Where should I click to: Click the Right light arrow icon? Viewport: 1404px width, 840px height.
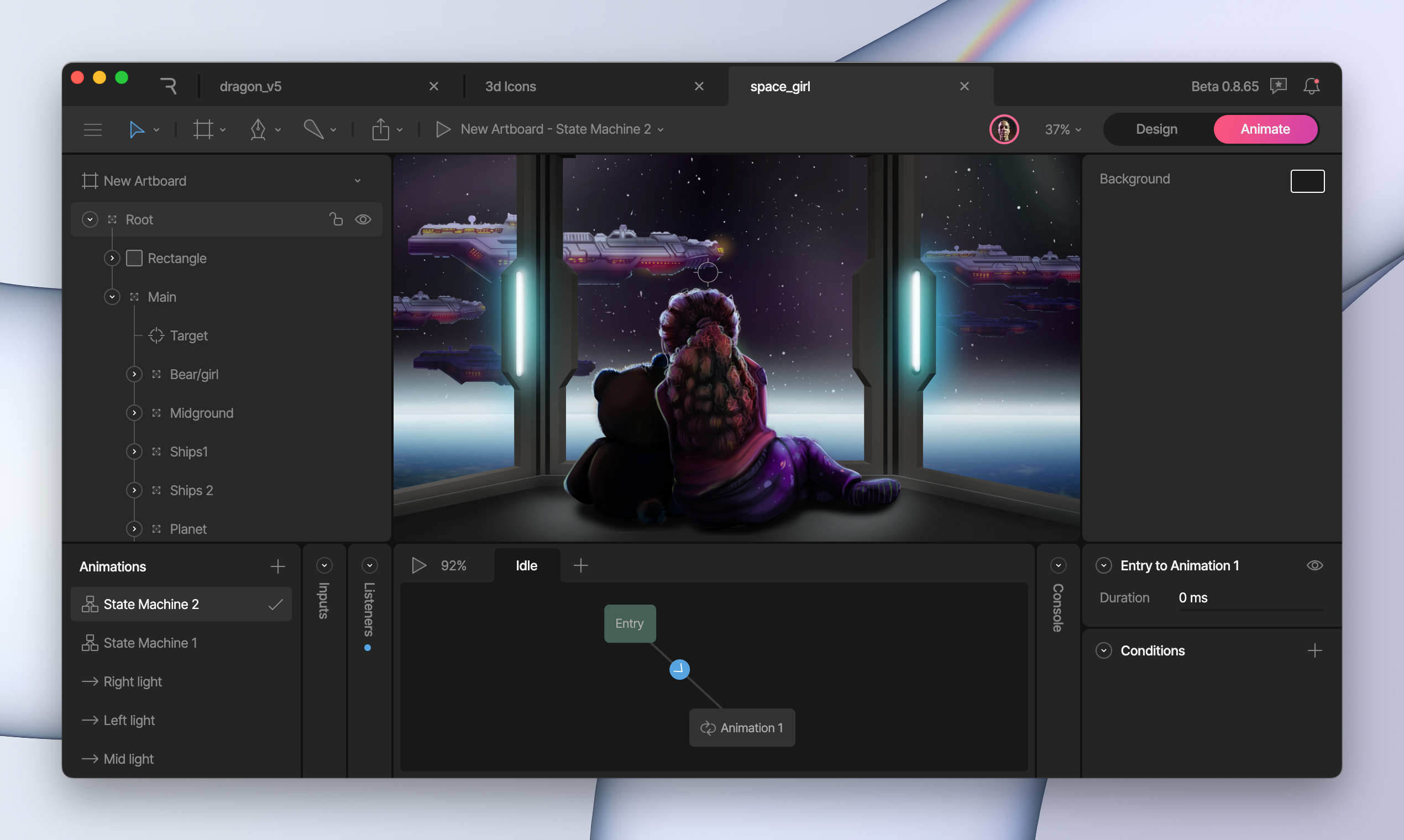(x=90, y=681)
